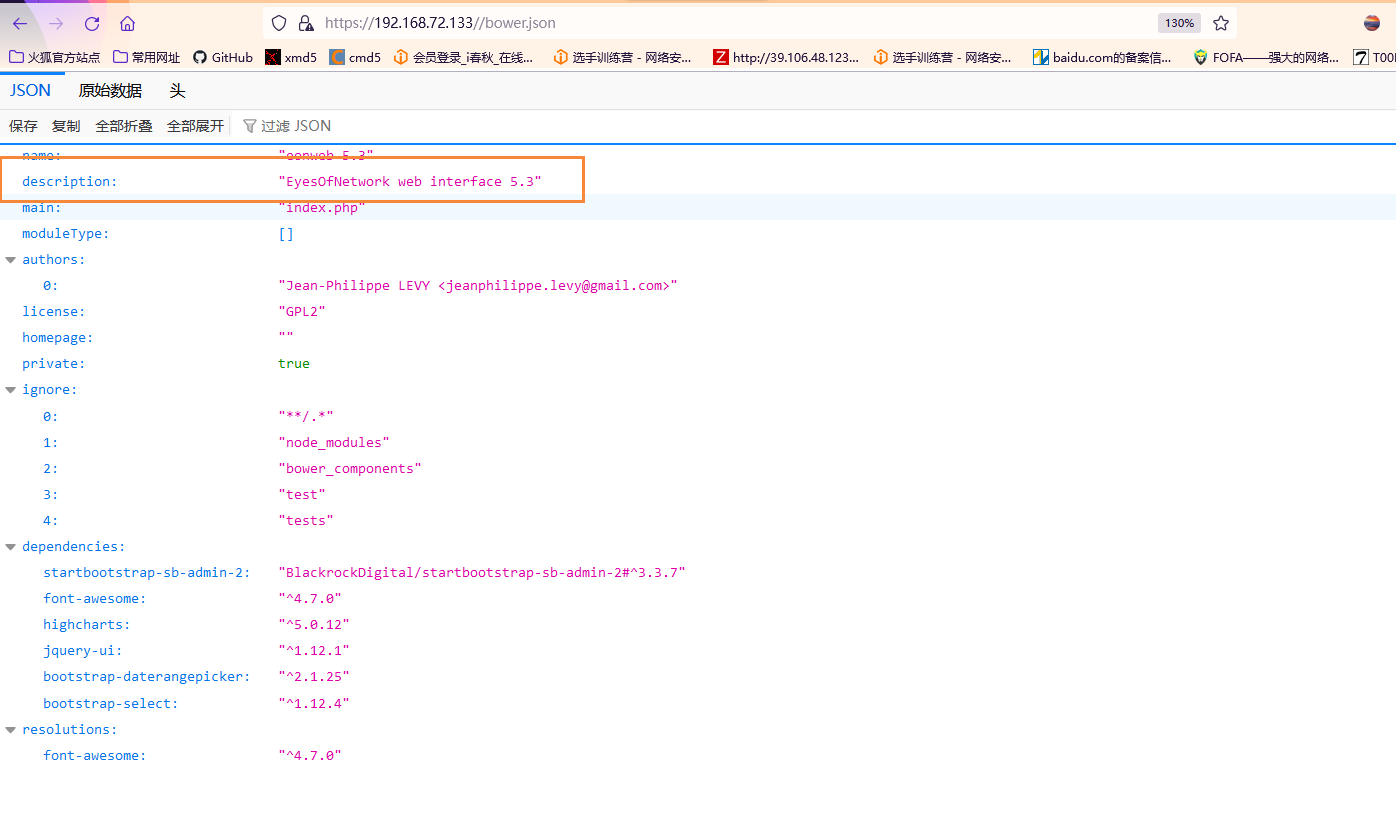Screen dimensions: 1396x832
Task: Click the bootstrap-daterangepicker key
Action: click(147, 677)
